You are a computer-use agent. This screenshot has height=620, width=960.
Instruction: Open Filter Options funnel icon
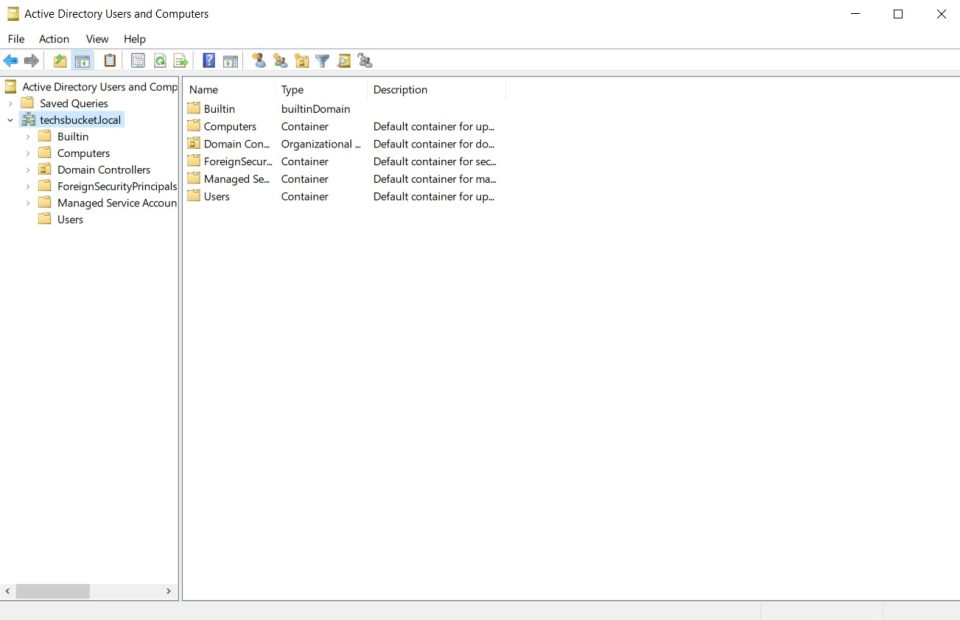click(323, 61)
